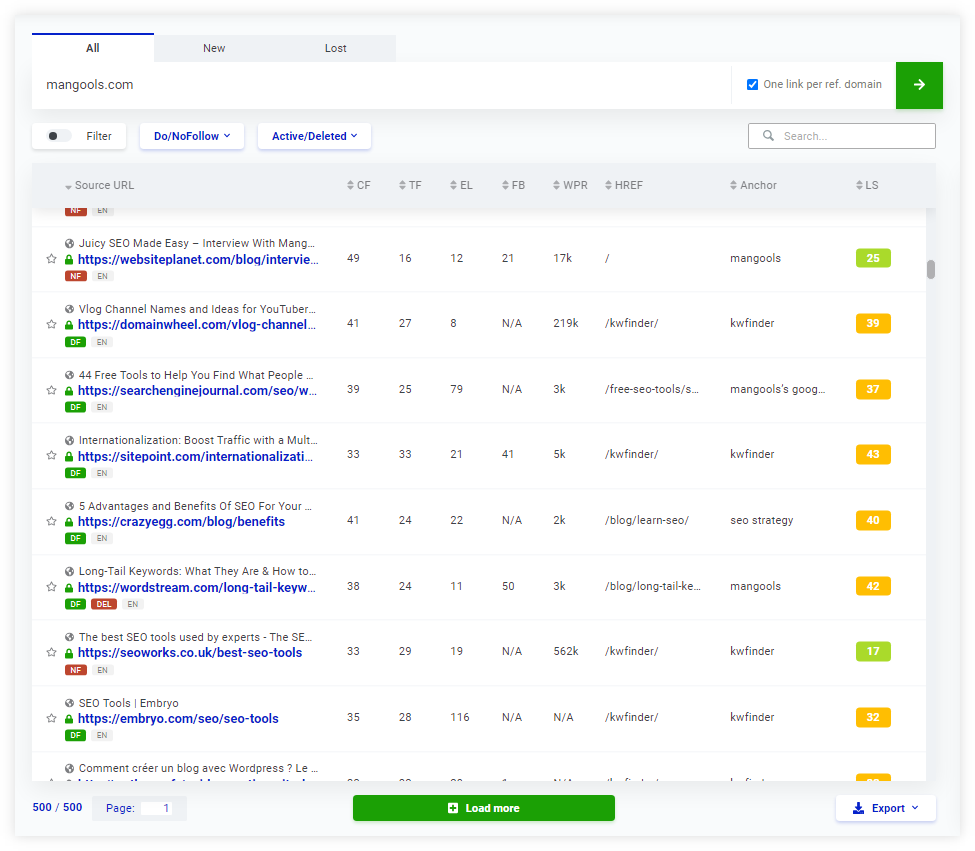The height and width of the screenshot is (851, 975).
Task: Star the searchenginejournal.com backlink row
Action: pyautogui.click(x=52, y=390)
